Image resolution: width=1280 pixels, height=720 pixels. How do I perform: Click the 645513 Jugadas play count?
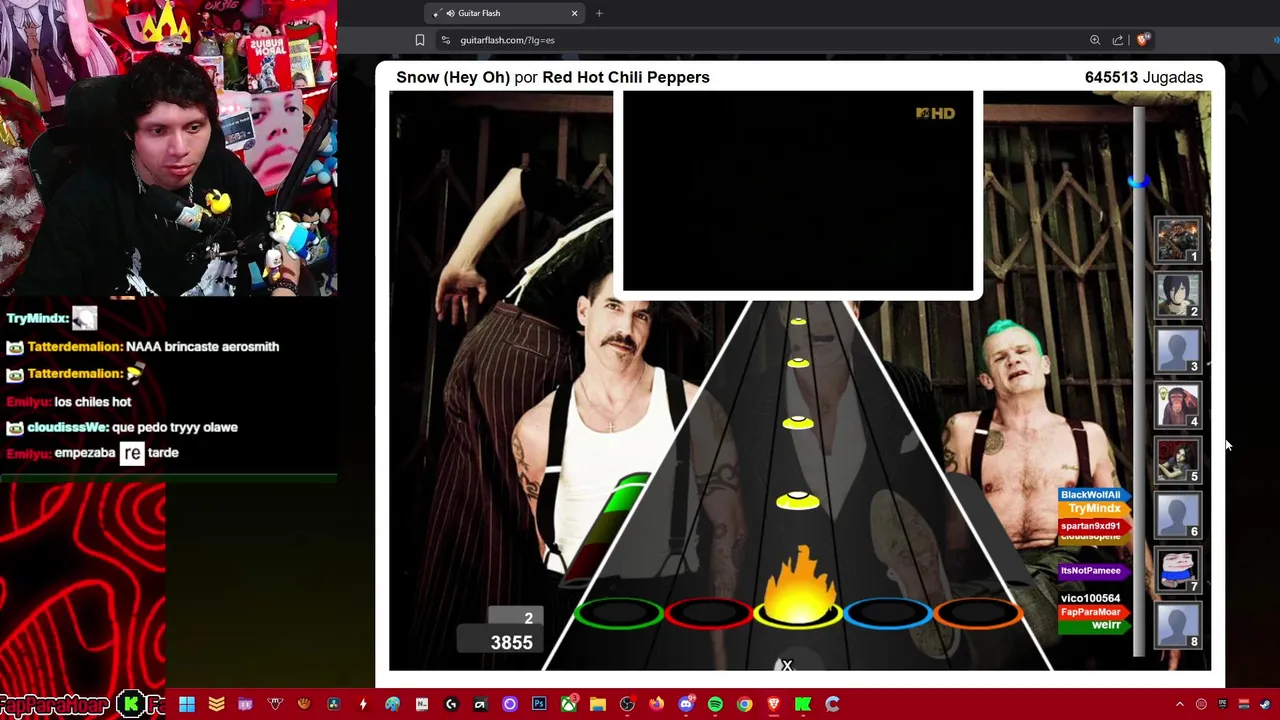[x=1144, y=77]
